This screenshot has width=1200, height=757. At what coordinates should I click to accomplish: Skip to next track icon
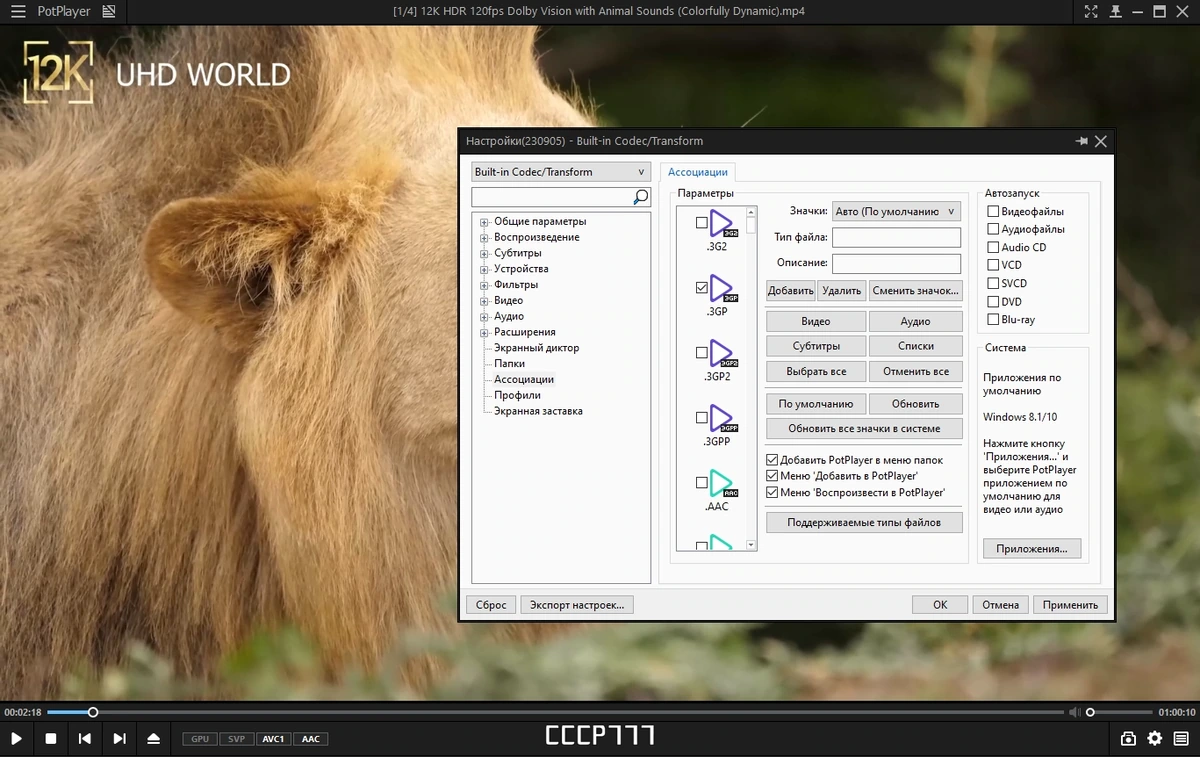119,739
